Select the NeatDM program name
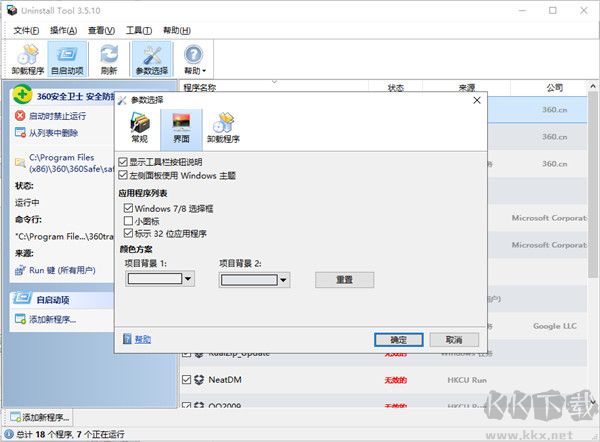Image resolution: width=600 pixels, height=442 pixels. (225, 380)
